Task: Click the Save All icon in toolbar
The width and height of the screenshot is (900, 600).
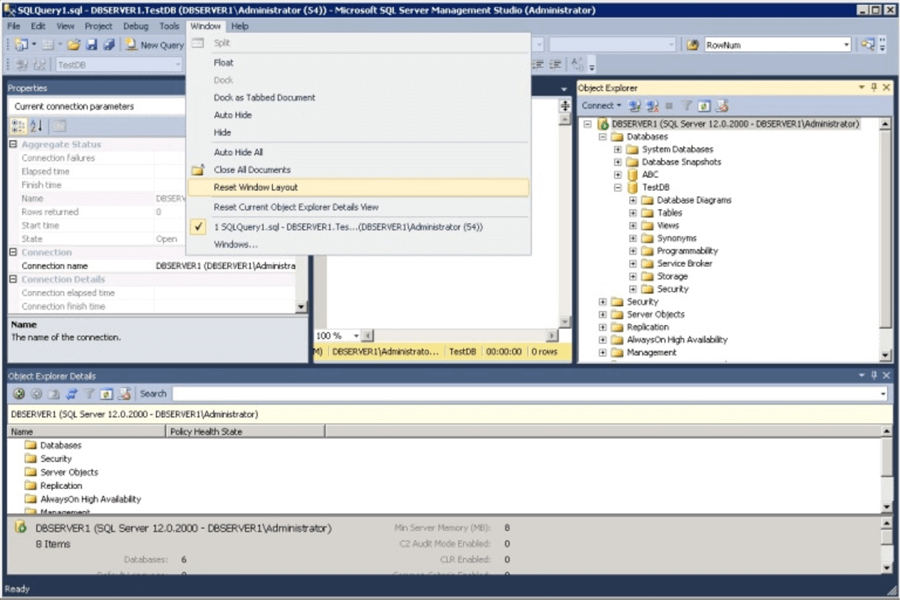Action: pyautogui.click(x=108, y=44)
